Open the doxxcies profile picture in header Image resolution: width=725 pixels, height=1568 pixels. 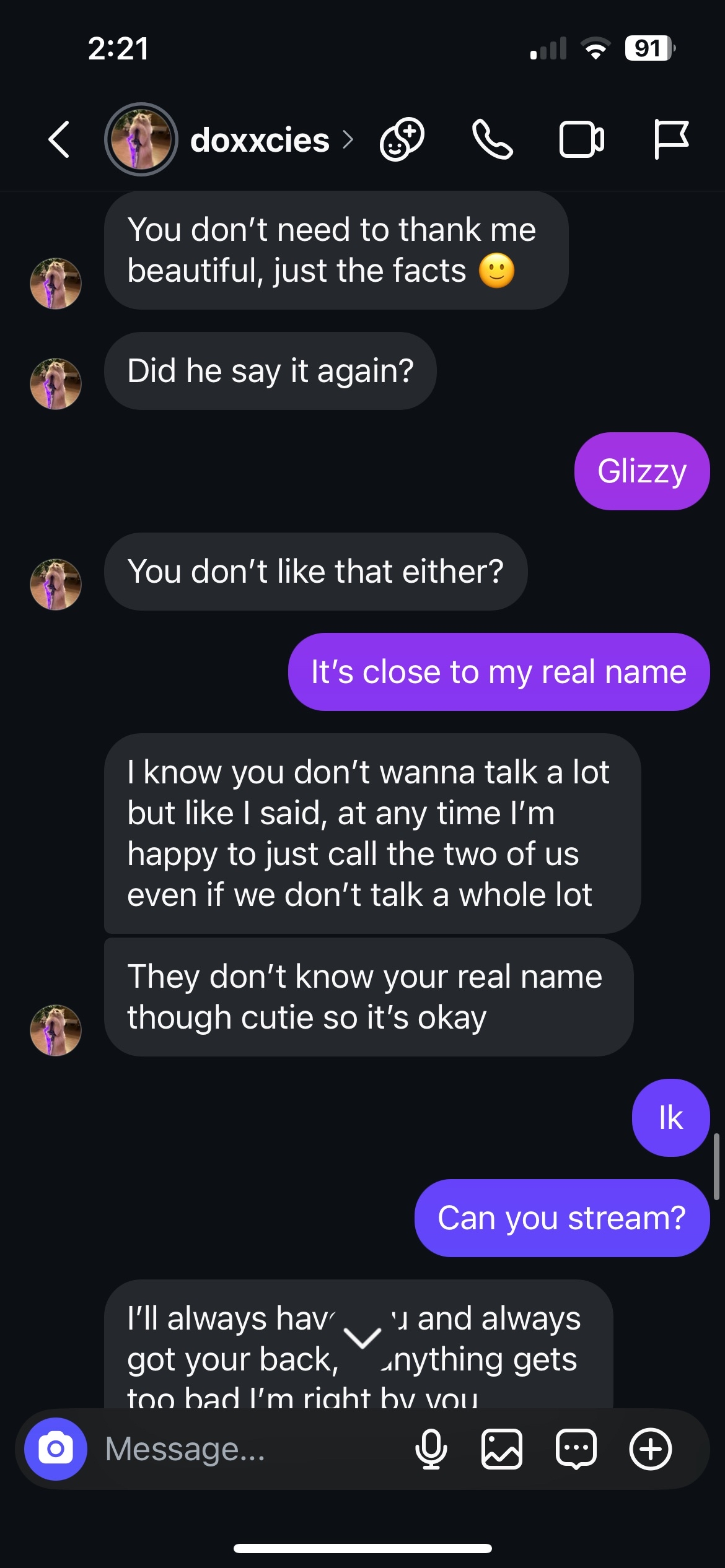tap(141, 139)
